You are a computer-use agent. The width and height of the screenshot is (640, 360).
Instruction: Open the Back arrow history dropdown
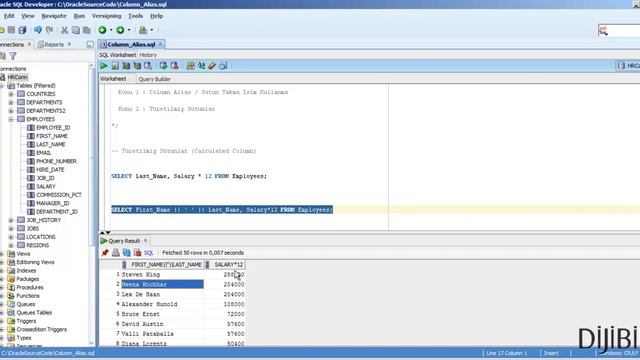pyautogui.click(x=111, y=30)
